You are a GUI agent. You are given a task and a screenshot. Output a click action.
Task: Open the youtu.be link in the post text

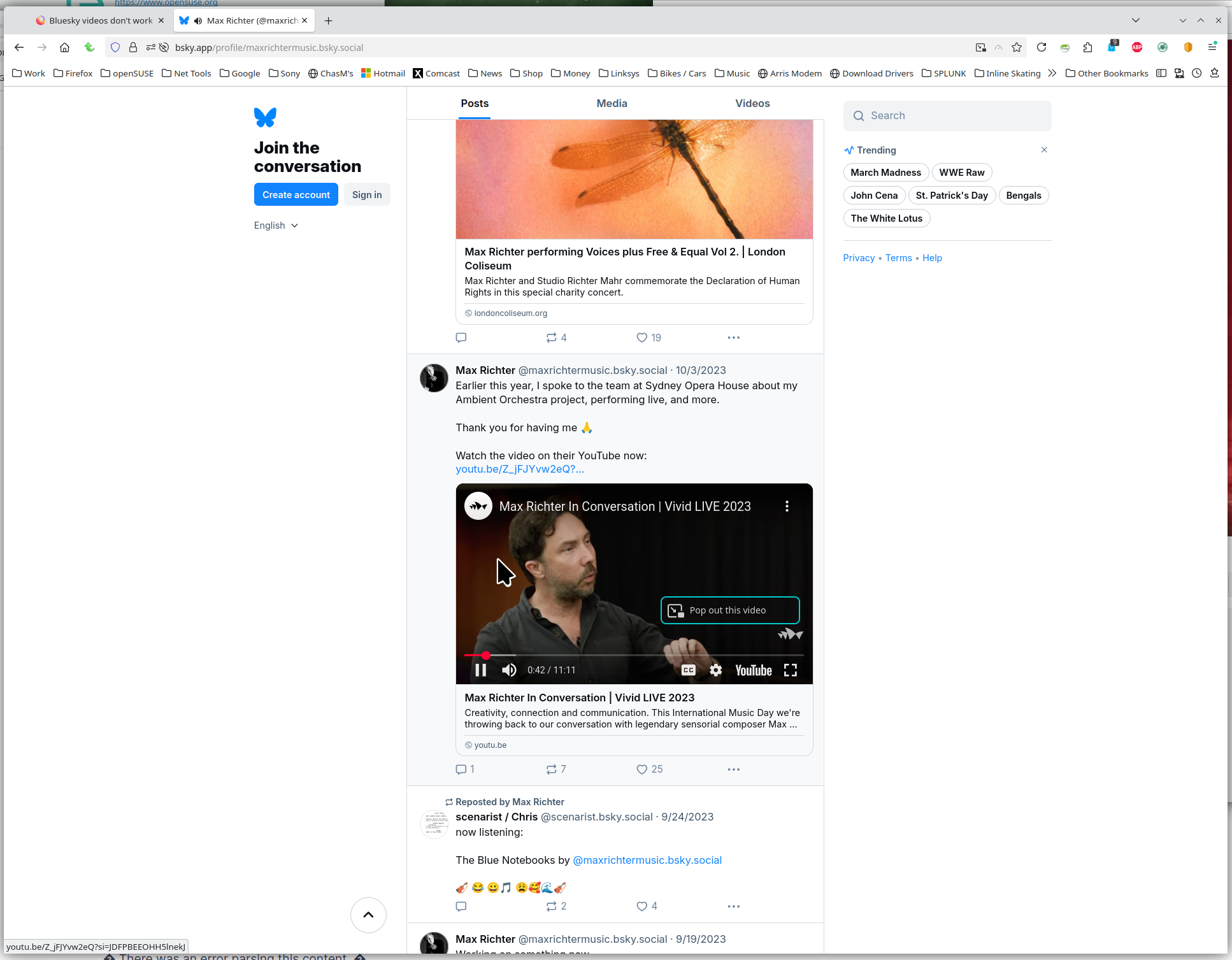coord(520,469)
